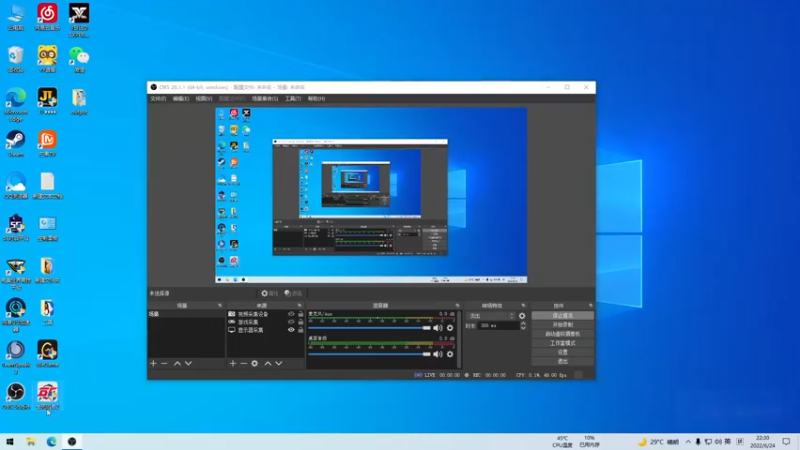Show hidden system tray icons chevron
Viewport: 800px width, 450px height.
(x=688, y=442)
